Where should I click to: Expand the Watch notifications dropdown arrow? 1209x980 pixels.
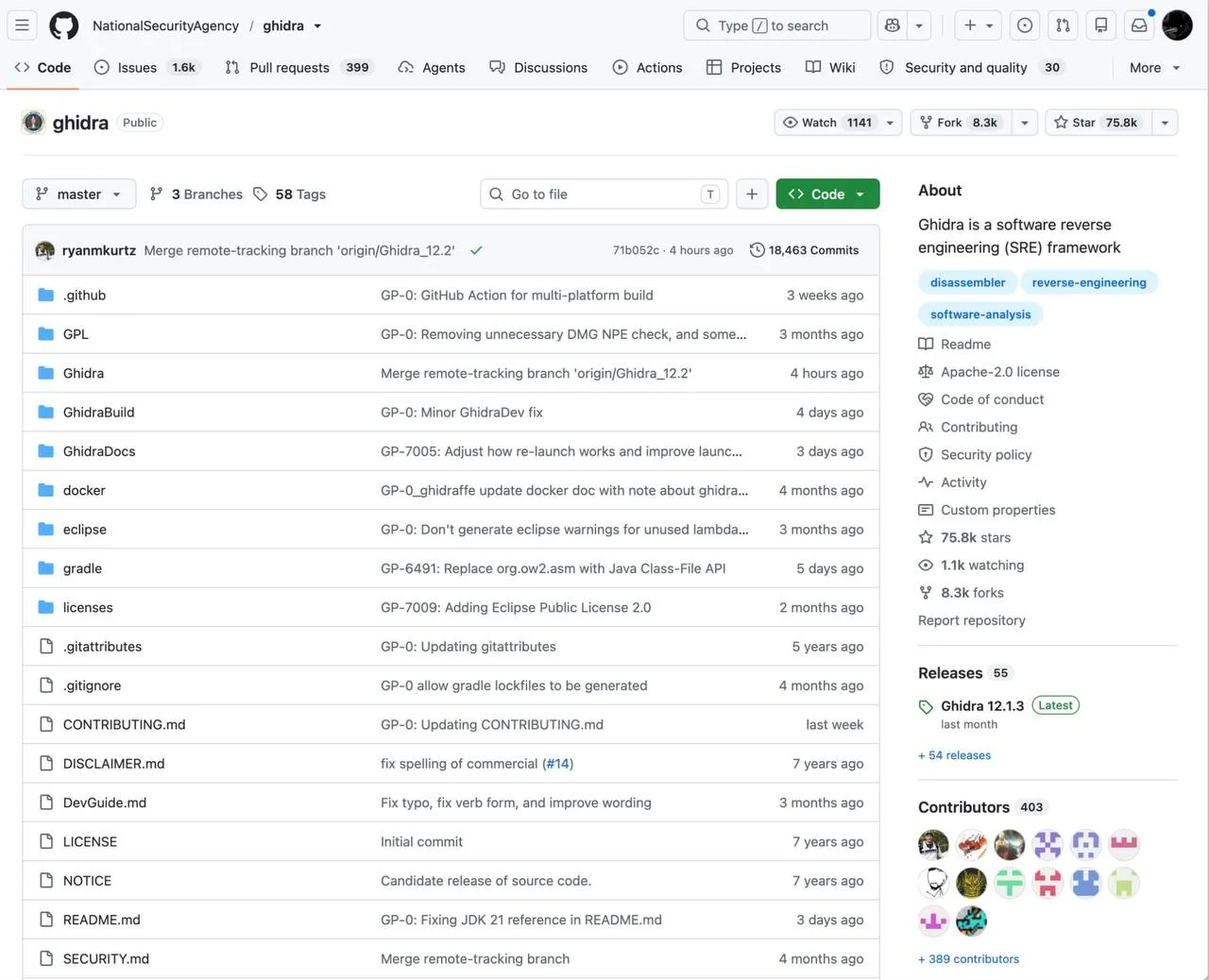(890, 123)
